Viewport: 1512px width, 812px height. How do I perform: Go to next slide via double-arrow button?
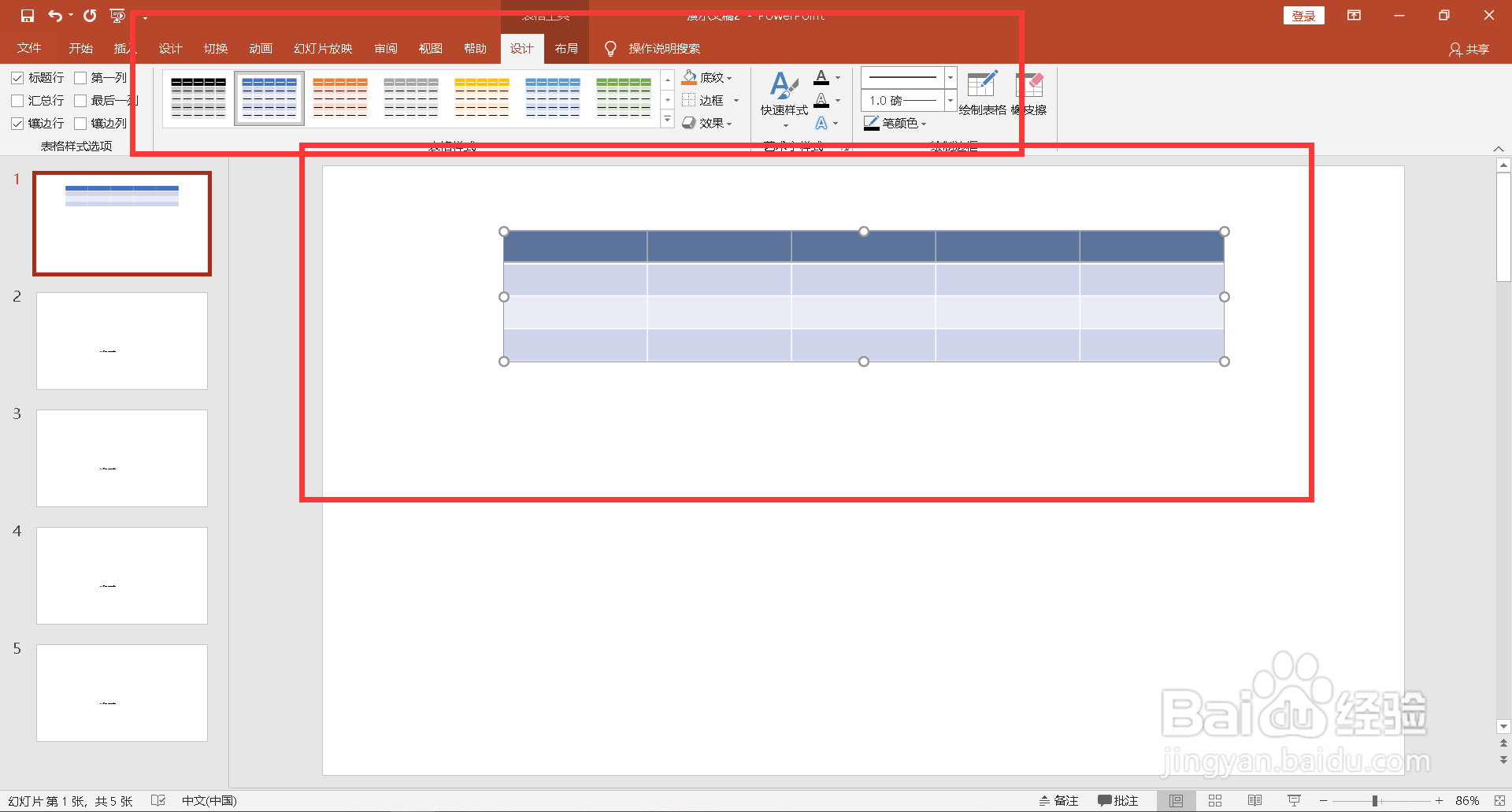(x=1503, y=760)
